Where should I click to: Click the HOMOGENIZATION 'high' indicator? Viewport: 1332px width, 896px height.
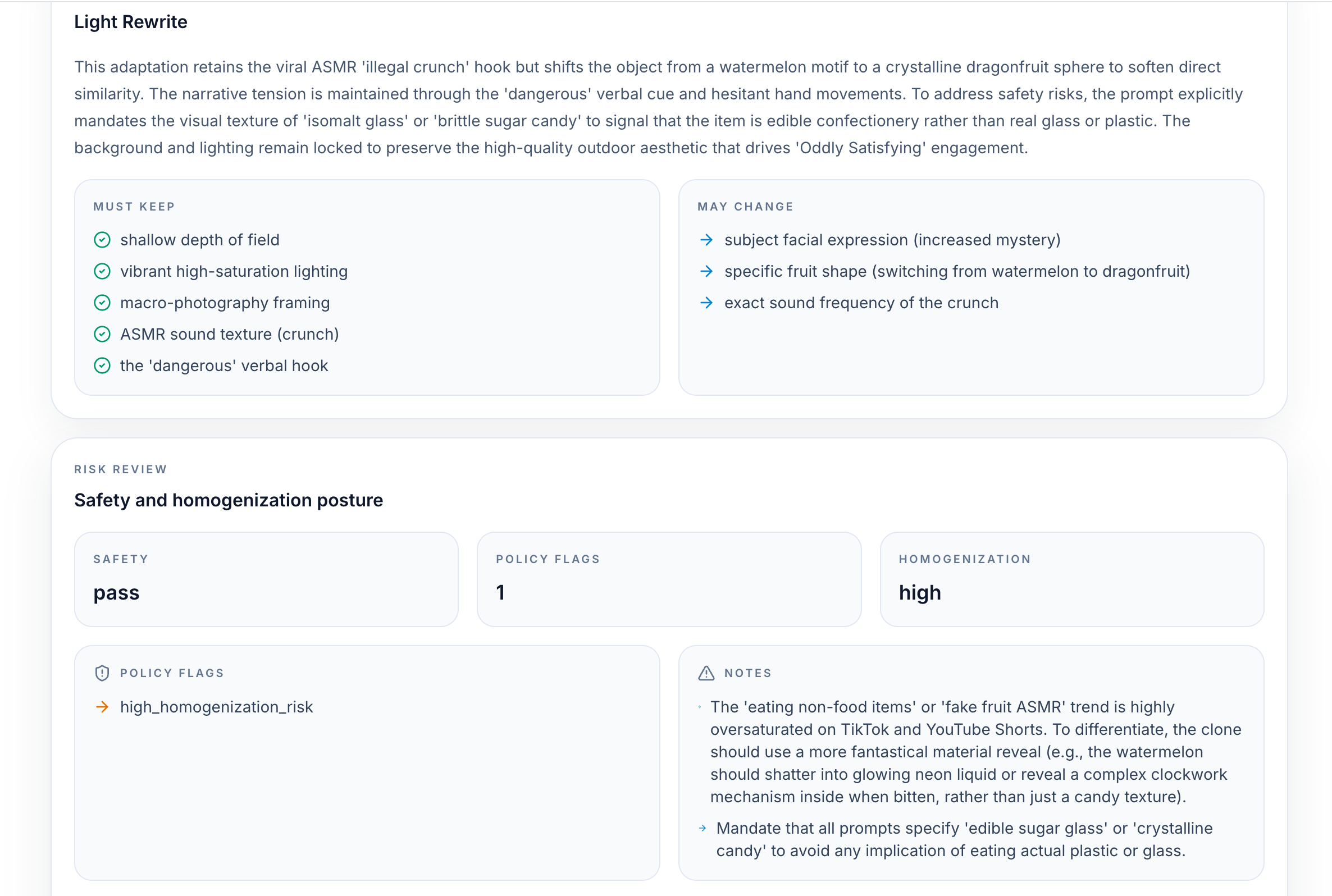[x=1072, y=579]
